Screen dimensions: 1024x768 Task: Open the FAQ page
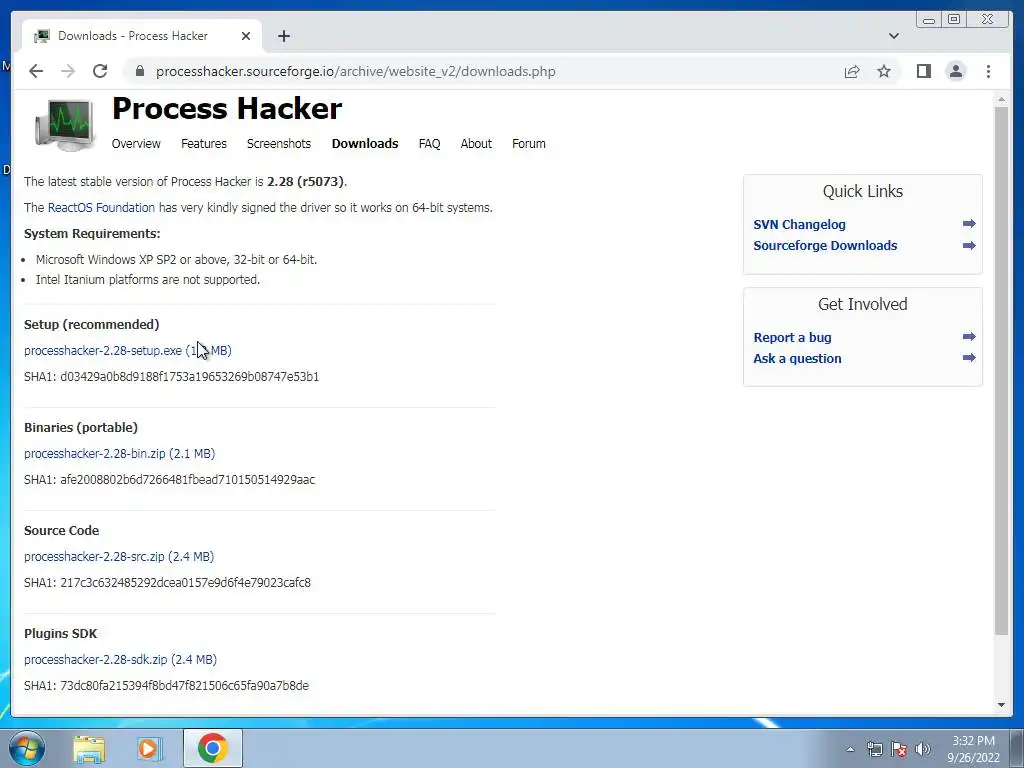coord(429,144)
